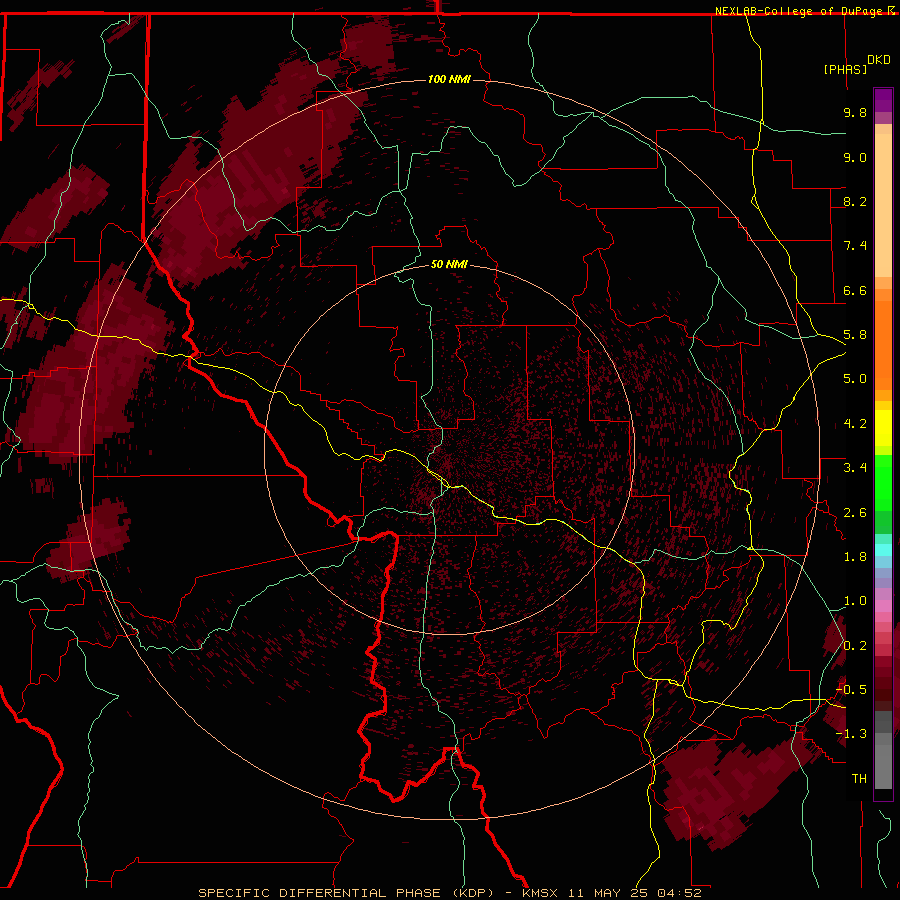The width and height of the screenshot is (900, 900).
Task: Click the 0.2 color scale value
Action: [x=855, y=646]
